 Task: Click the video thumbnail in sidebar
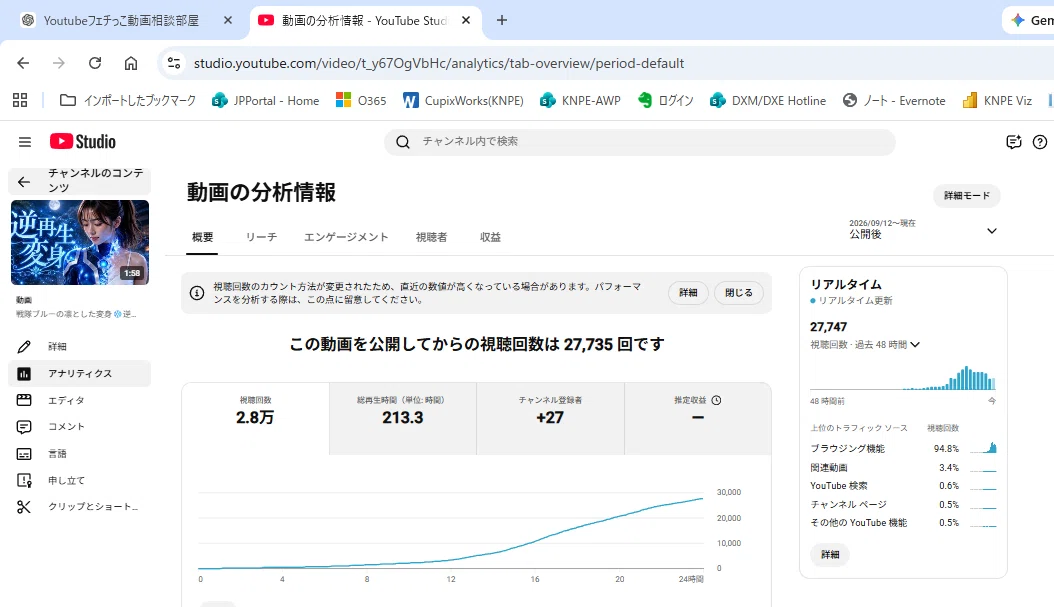(80, 243)
